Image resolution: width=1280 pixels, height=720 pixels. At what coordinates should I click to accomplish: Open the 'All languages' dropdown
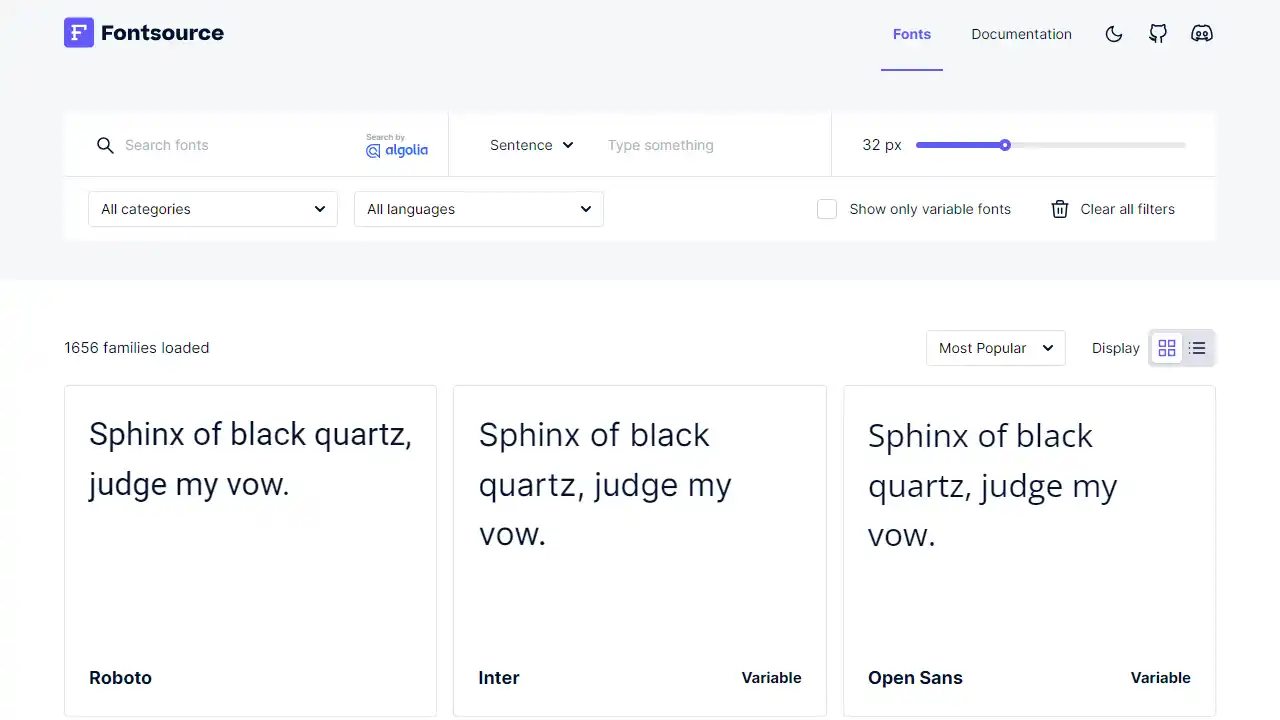[x=478, y=209]
